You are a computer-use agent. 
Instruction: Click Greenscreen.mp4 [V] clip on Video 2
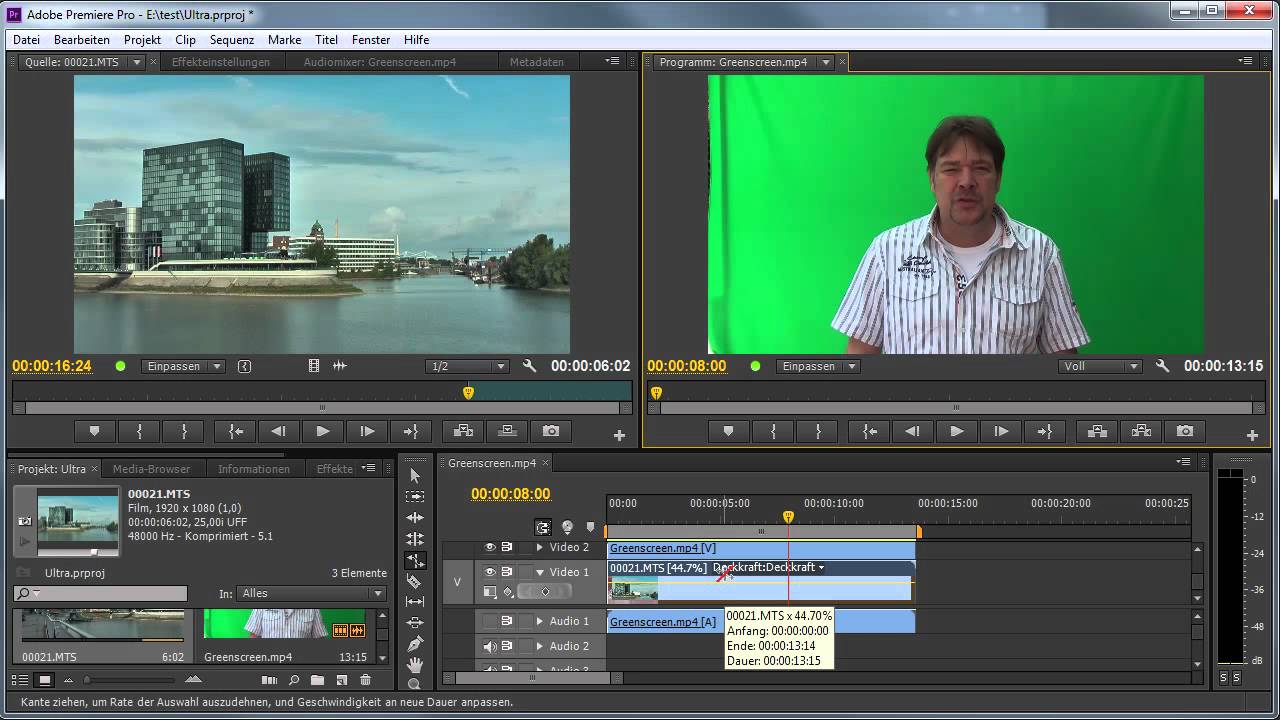point(761,548)
